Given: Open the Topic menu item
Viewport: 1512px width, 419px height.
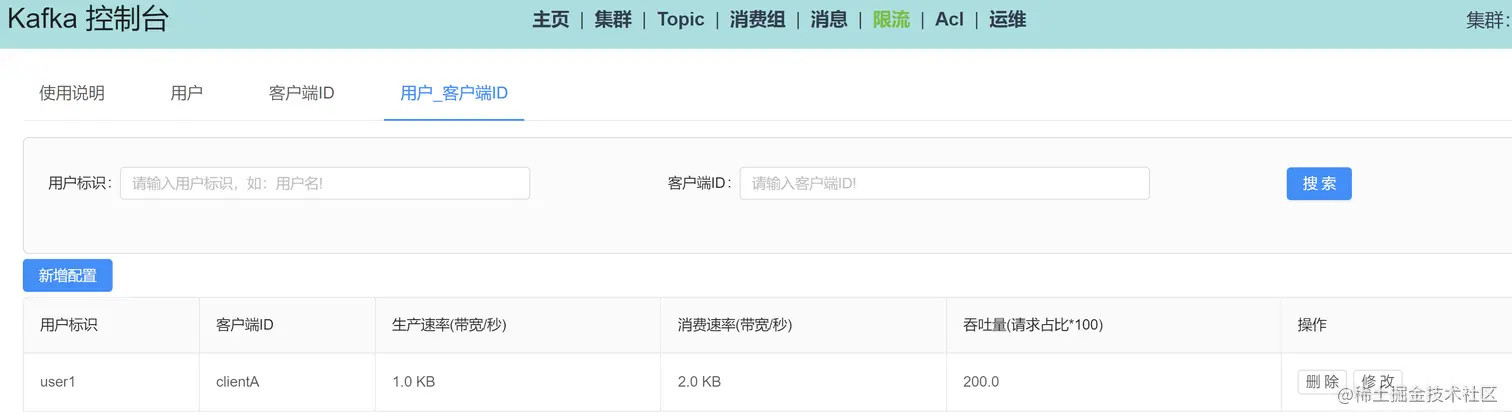Looking at the screenshot, I should [681, 19].
